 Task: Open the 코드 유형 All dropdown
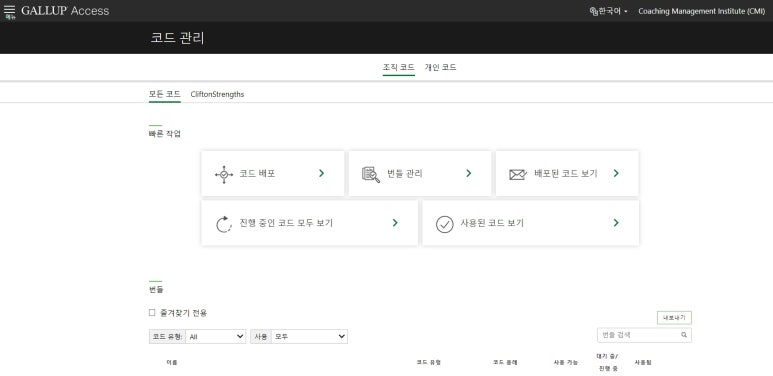[216, 337]
